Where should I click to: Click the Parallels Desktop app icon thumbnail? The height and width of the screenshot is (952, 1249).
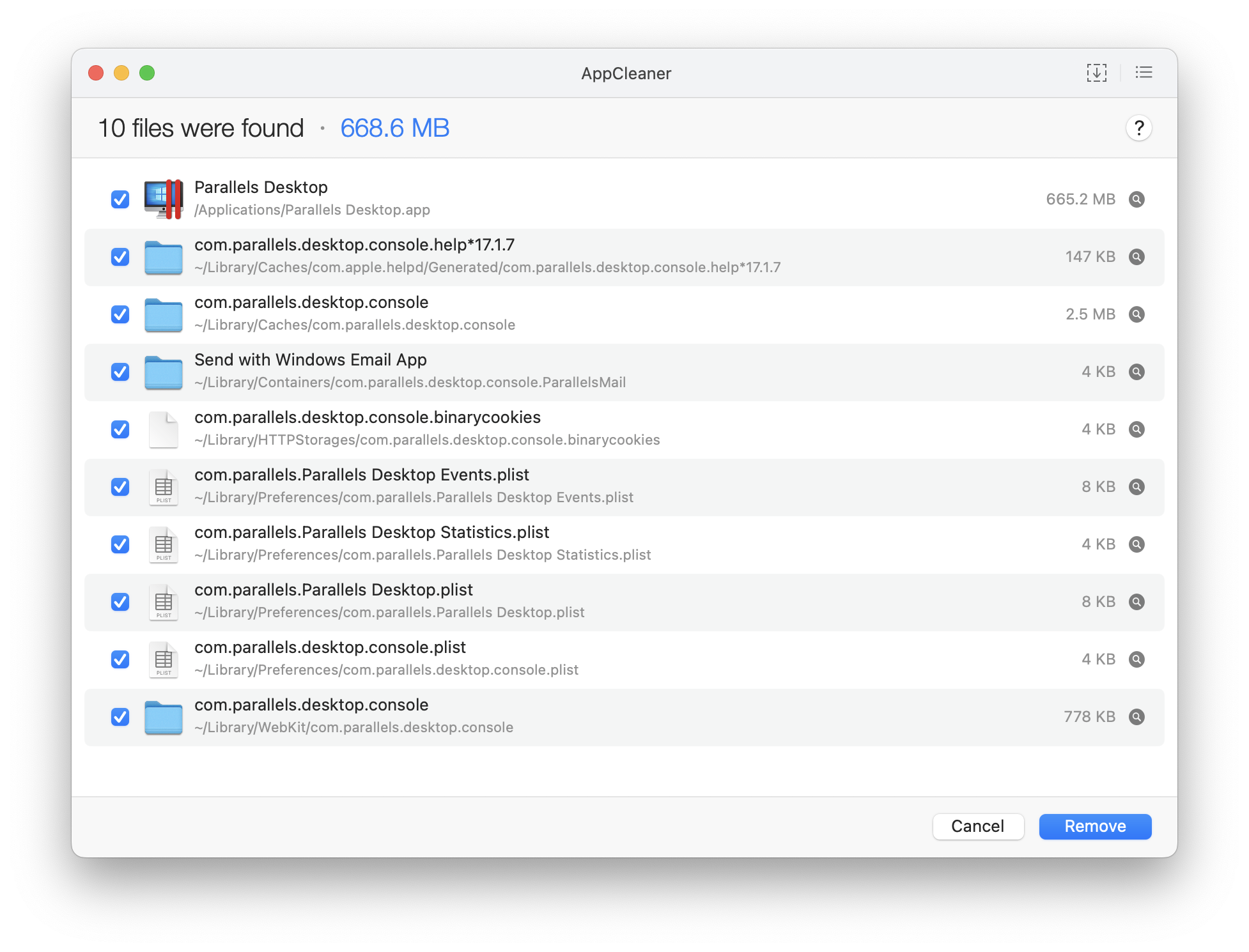point(164,199)
